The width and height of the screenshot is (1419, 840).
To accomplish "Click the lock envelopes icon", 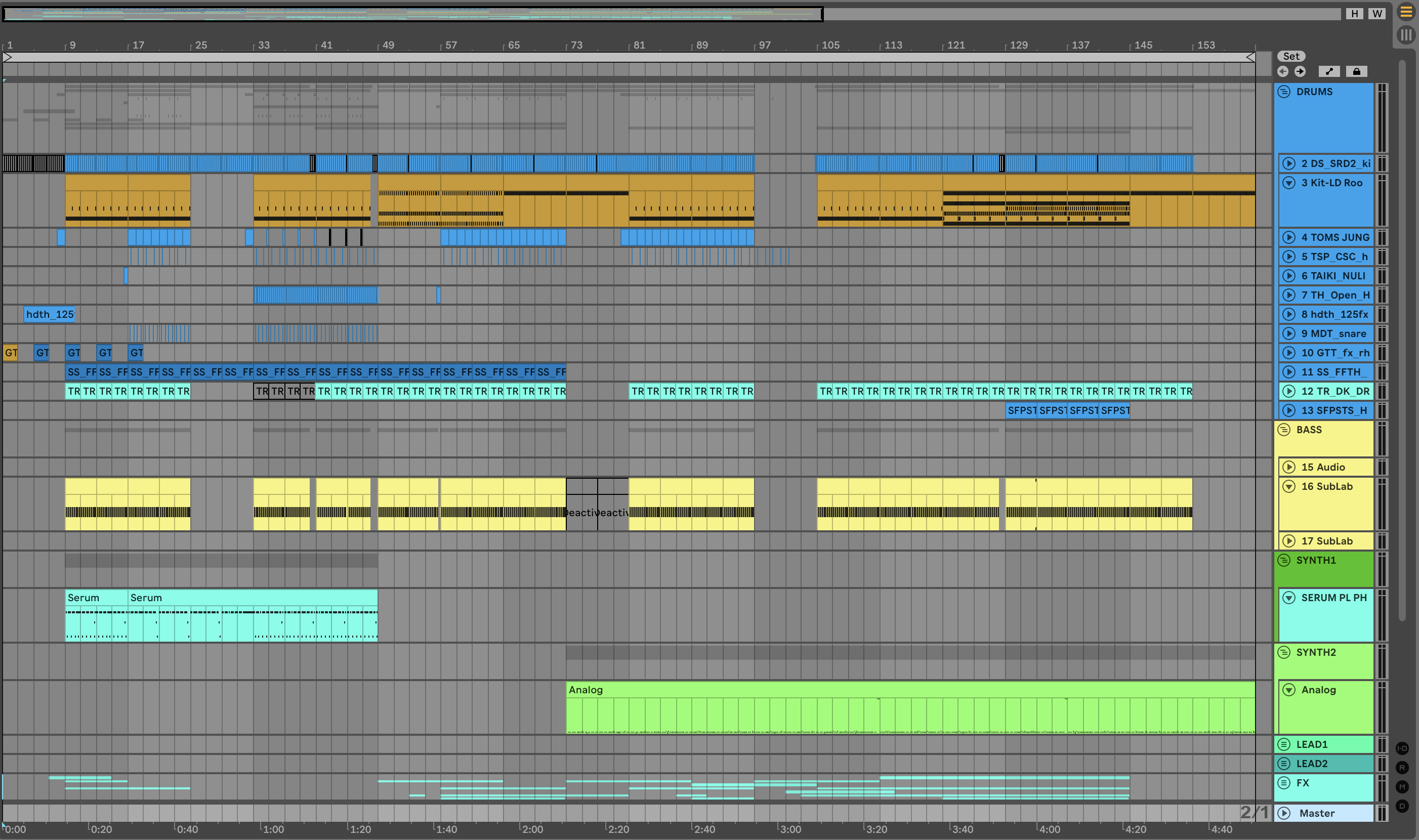I will tap(1356, 71).
